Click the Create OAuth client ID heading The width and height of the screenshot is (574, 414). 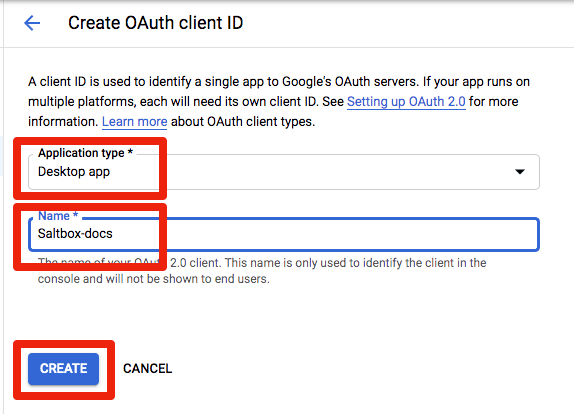click(x=156, y=23)
